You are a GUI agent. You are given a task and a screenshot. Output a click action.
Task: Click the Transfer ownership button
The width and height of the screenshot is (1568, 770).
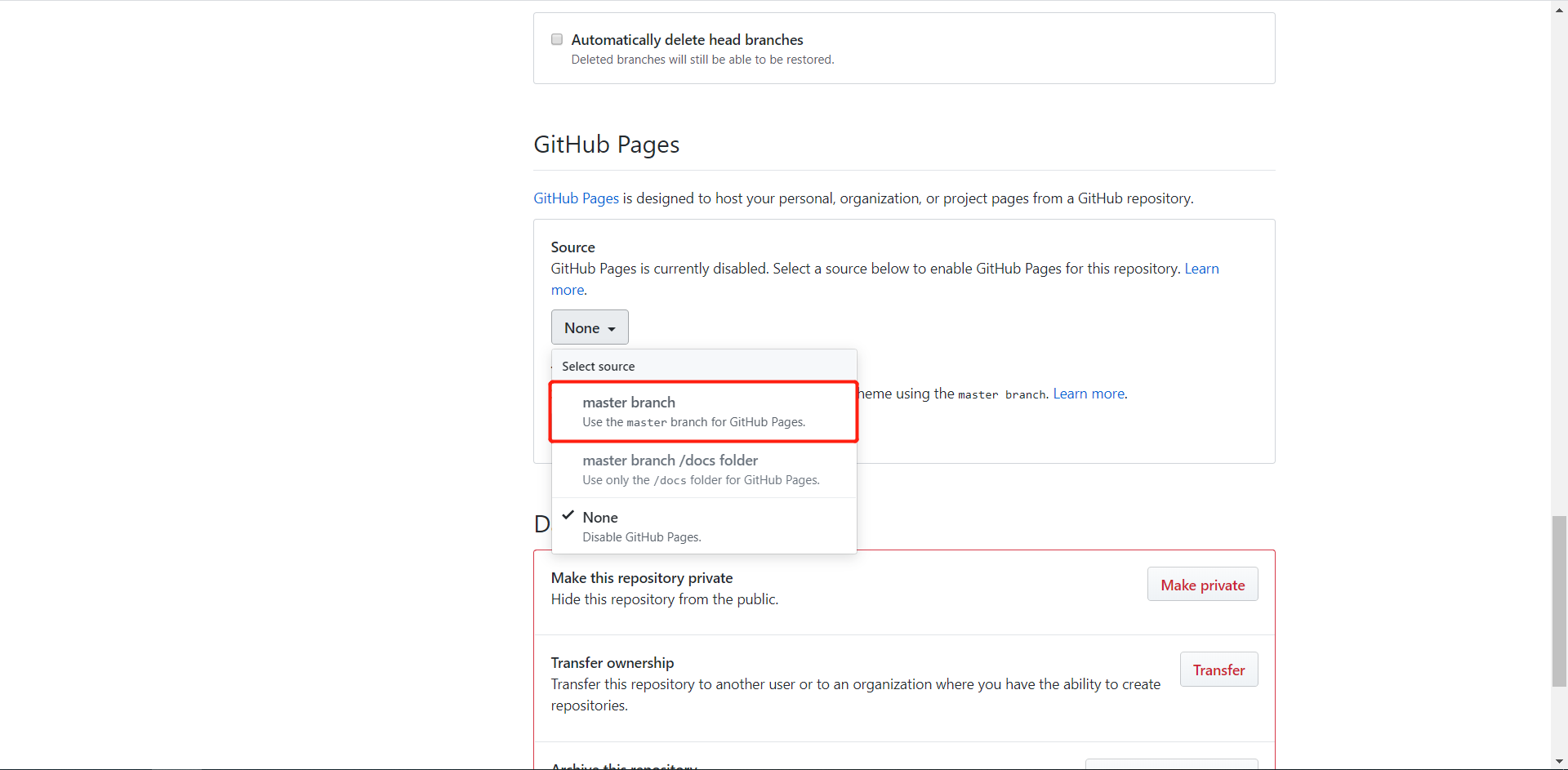pos(1218,670)
